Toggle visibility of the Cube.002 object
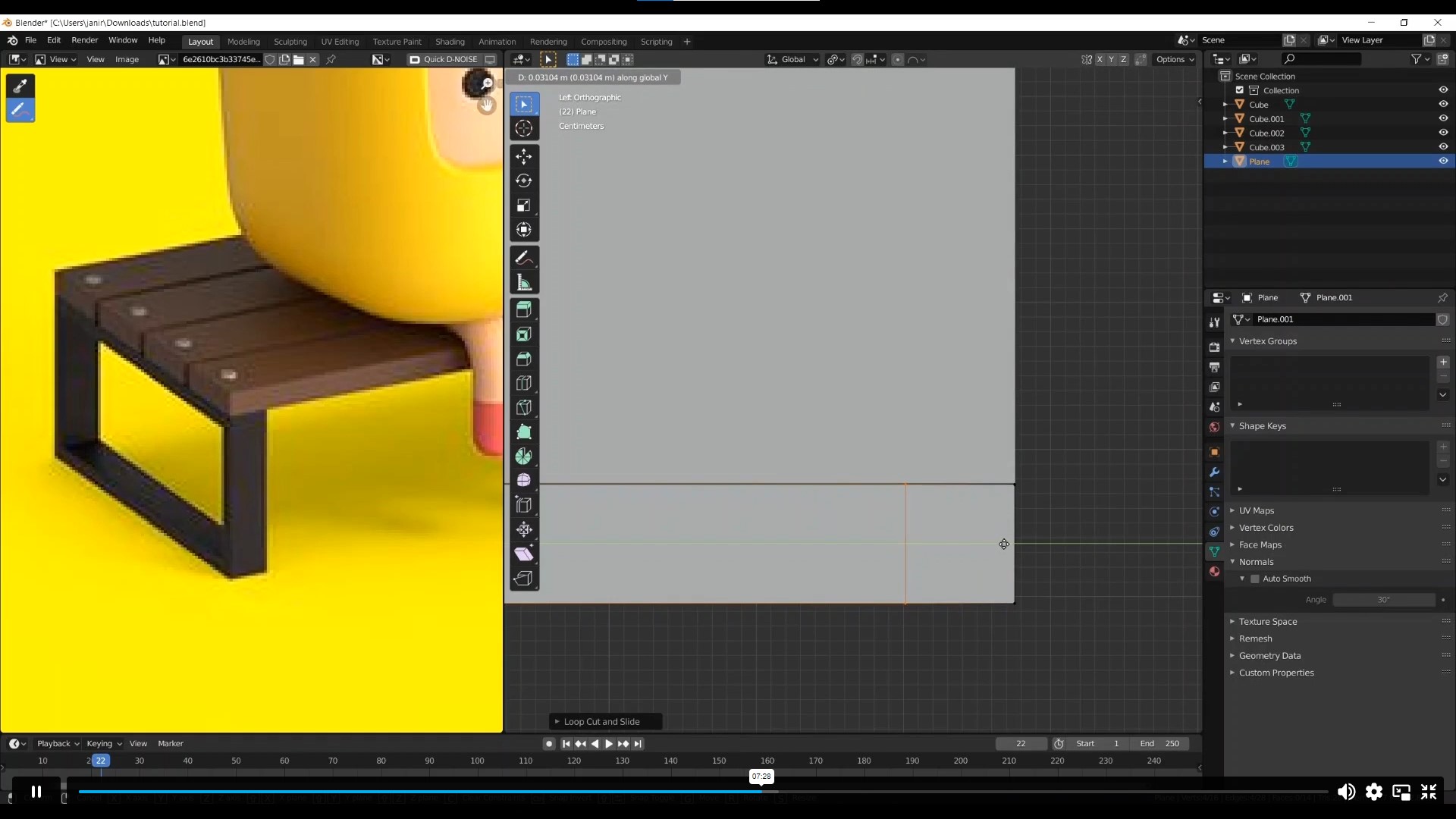Image resolution: width=1456 pixels, height=819 pixels. click(x=1443, y=132)
